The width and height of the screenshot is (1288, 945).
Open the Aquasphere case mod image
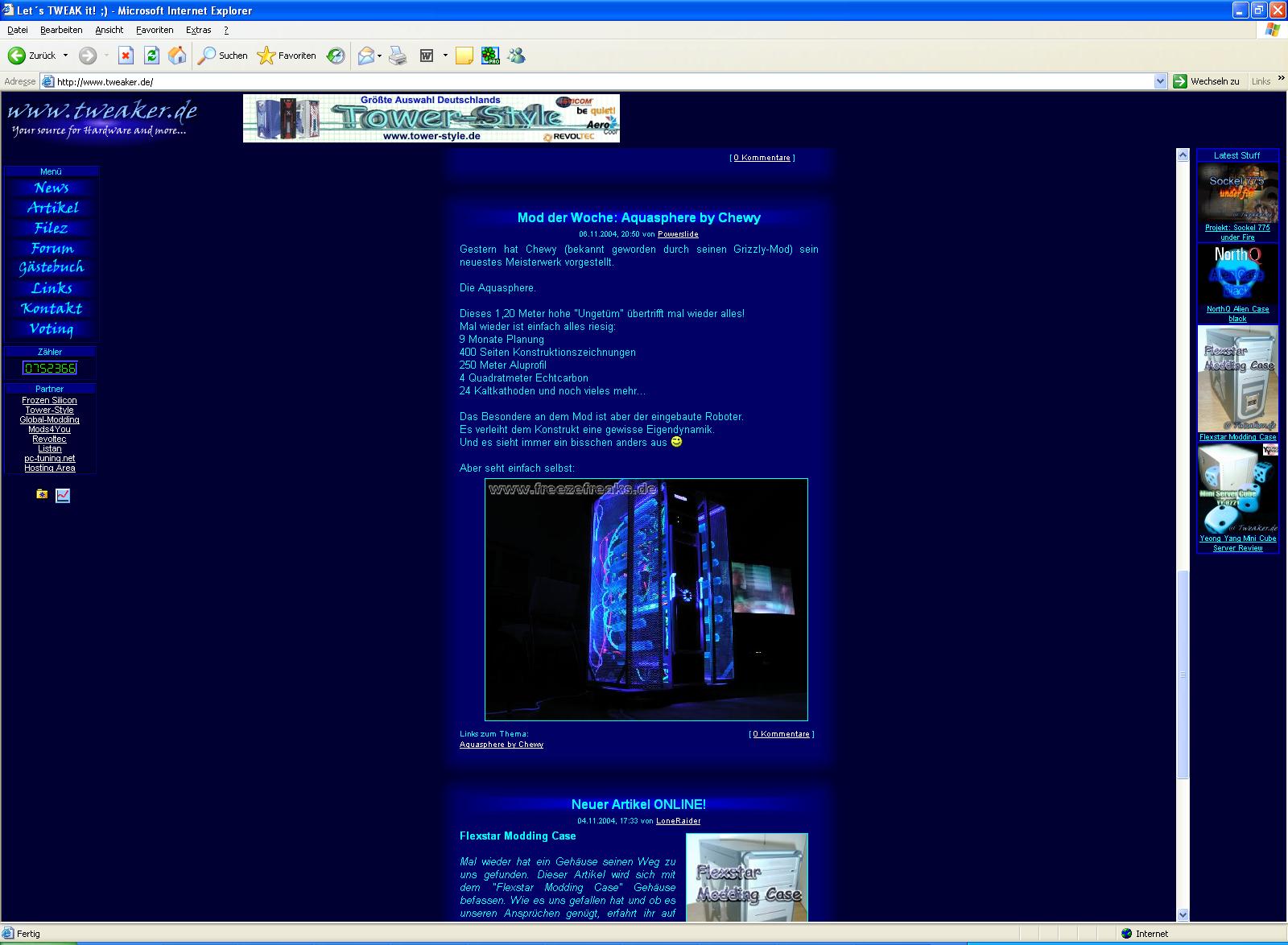[x=646, y=600]
